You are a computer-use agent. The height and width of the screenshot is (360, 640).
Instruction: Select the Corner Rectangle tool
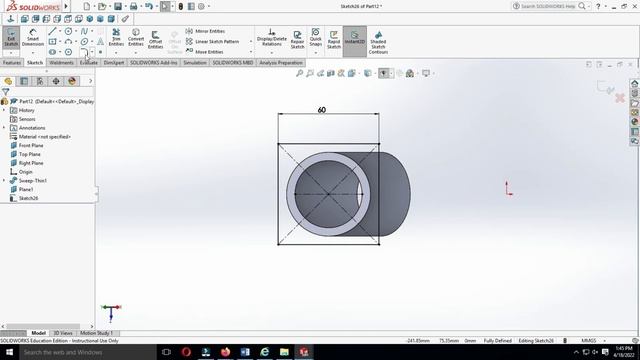click(x=52, y=42)
